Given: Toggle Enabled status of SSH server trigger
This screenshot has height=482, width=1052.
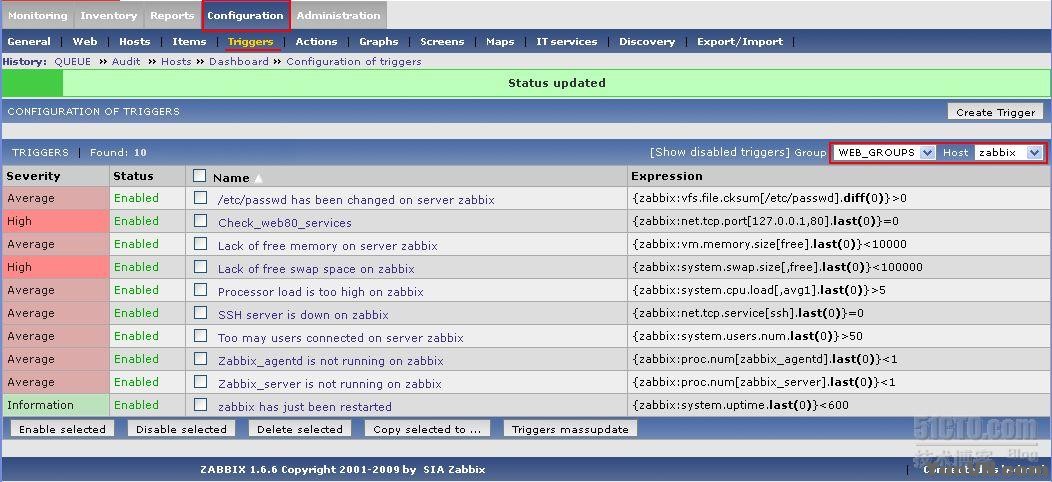Looking at the screenshot, I should pos(136,313).
